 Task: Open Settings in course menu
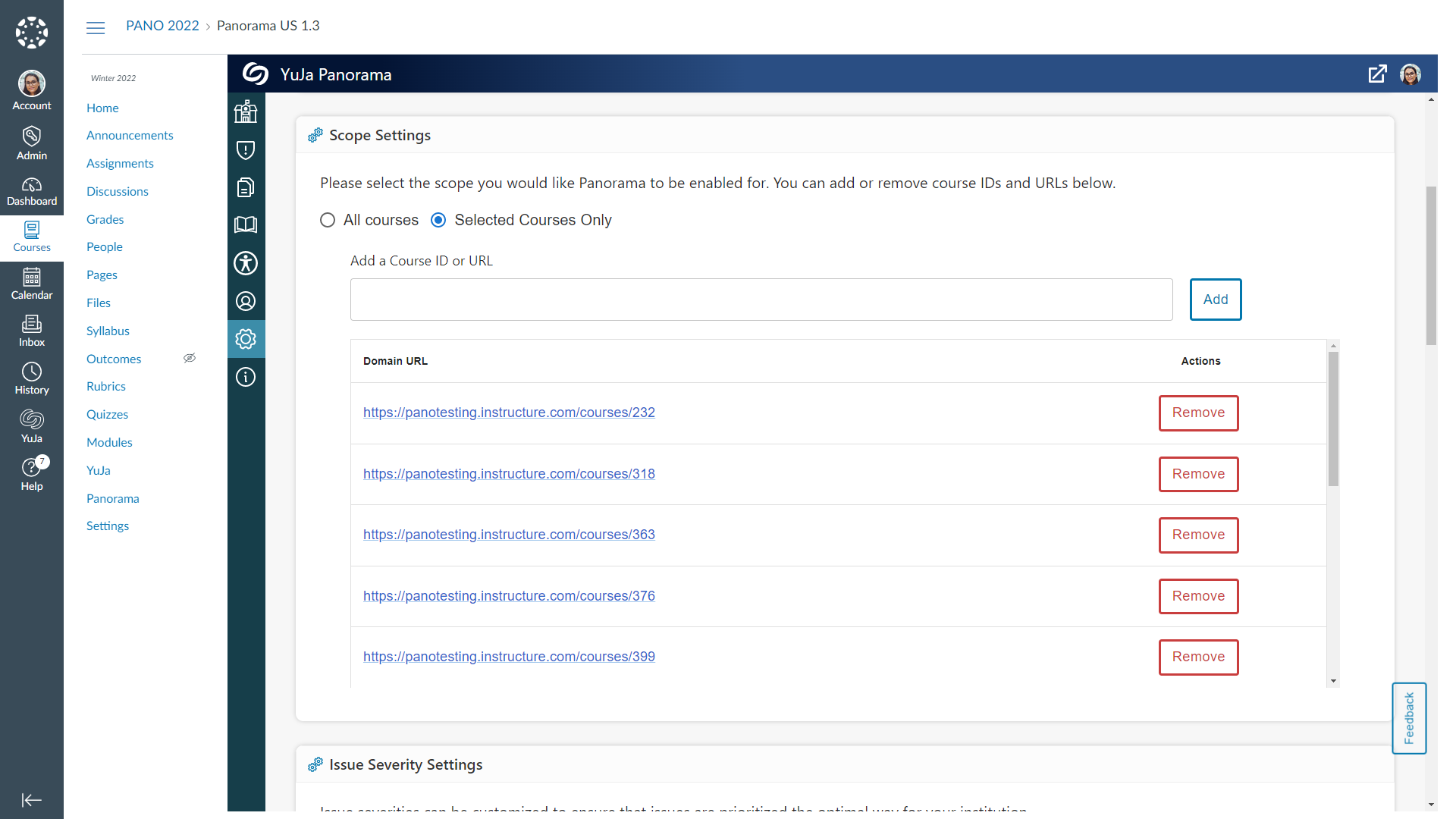[x=108, y=526]
